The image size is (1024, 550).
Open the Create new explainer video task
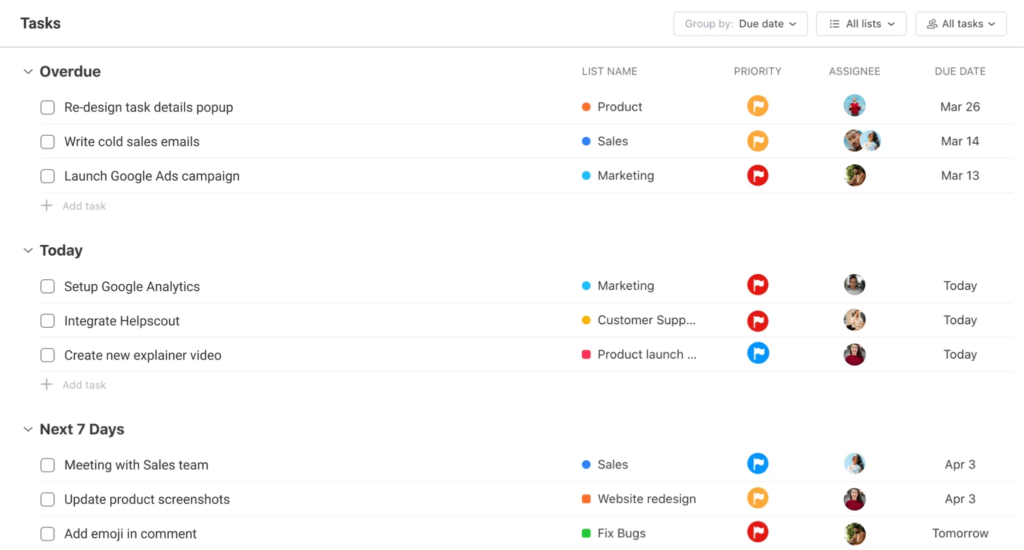tap(142, 355)
